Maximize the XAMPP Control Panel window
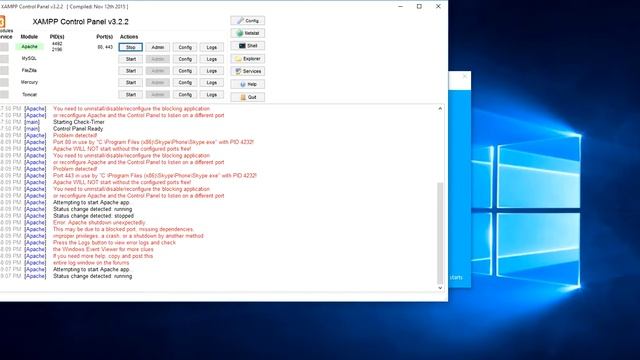This screenshot has width=640, height=360. [419, 7]
